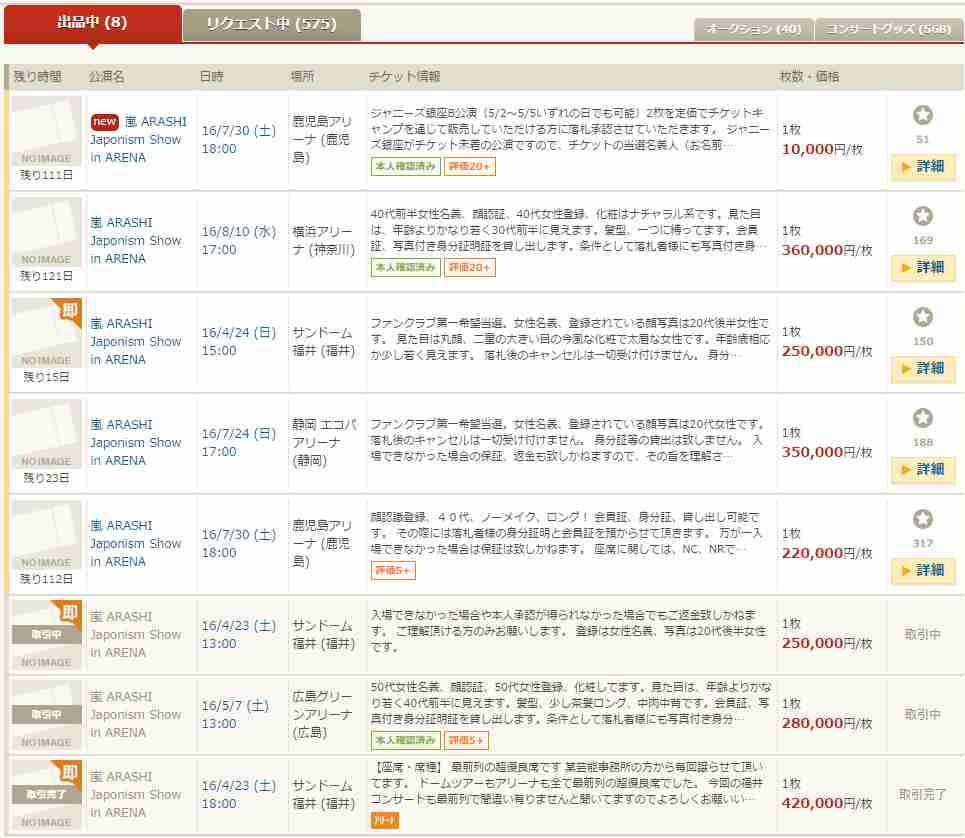Click the 場所 column header
The image size is (965, 838).
pyautogui.click(x=302, y=76)
